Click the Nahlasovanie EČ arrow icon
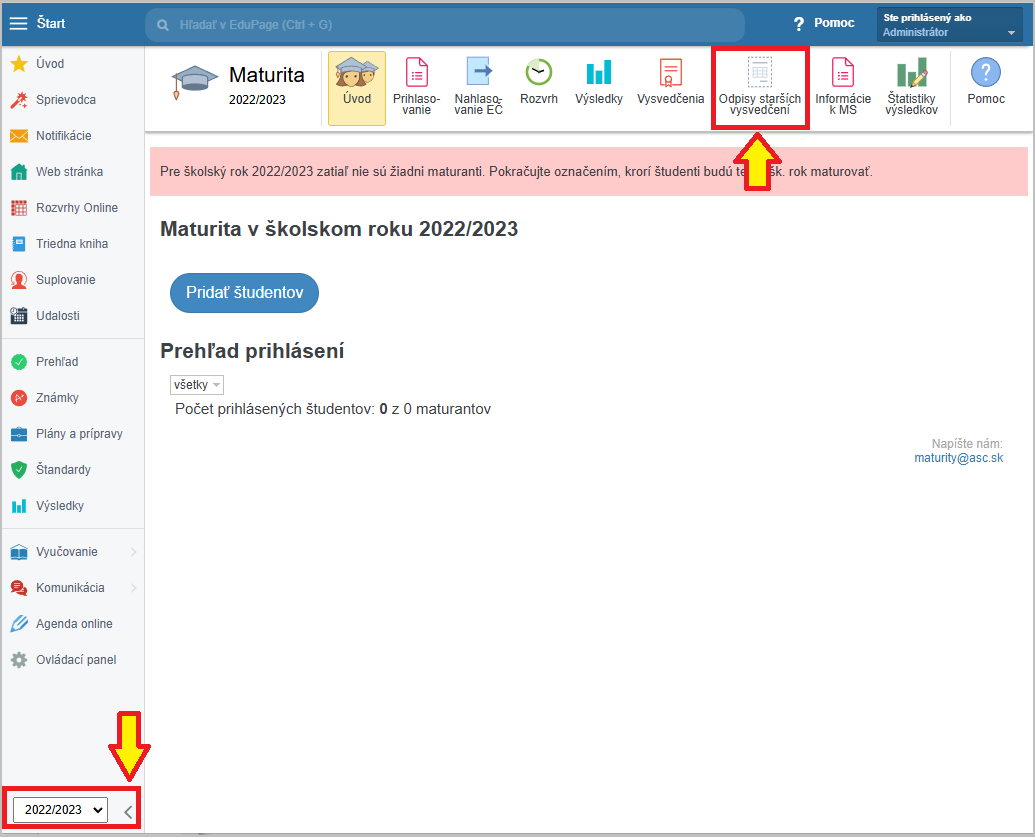The width and height of the screenshot is (1035, 837). [x=479, y=71]
